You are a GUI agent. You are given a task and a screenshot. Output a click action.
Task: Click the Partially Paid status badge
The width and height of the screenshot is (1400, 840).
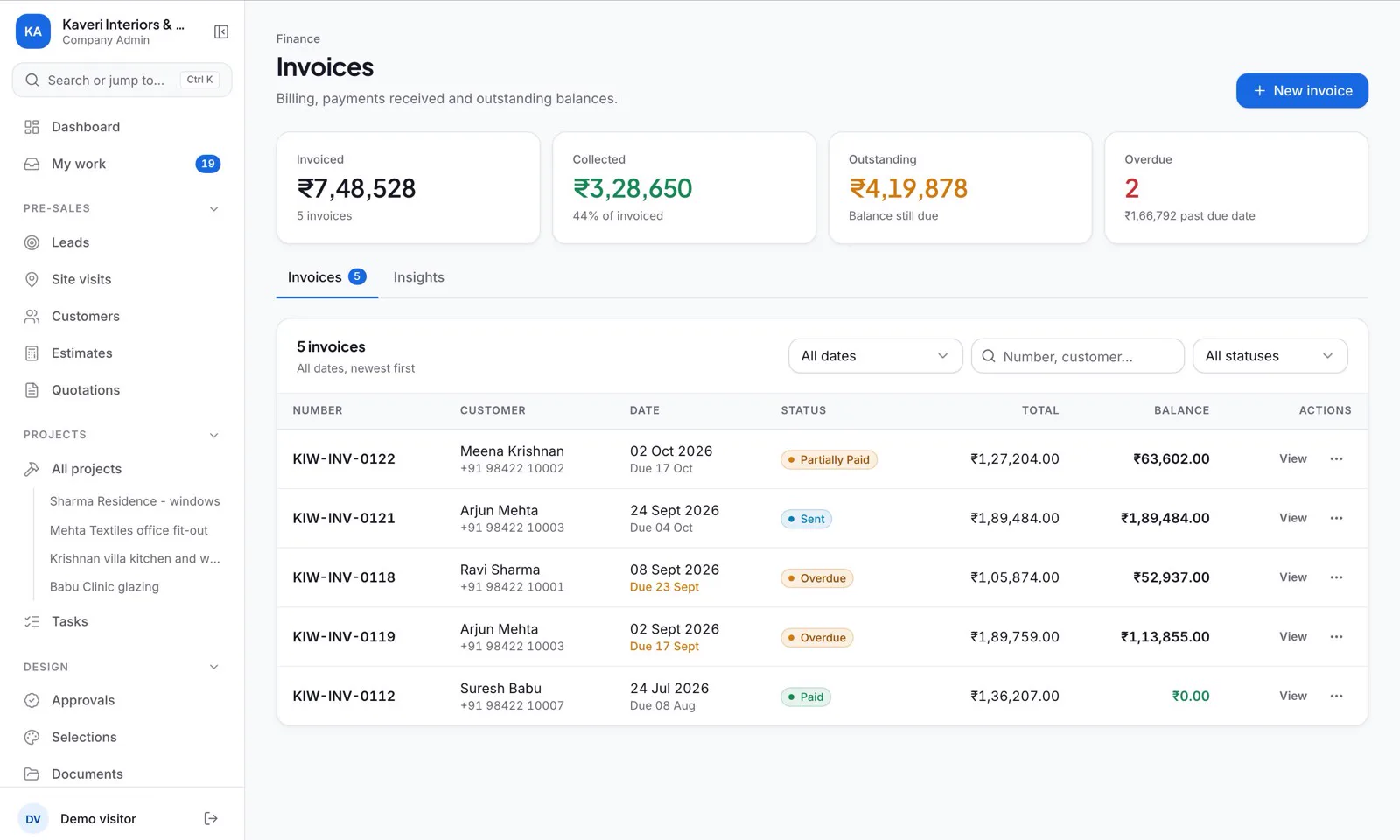click(x=828, y=459)
